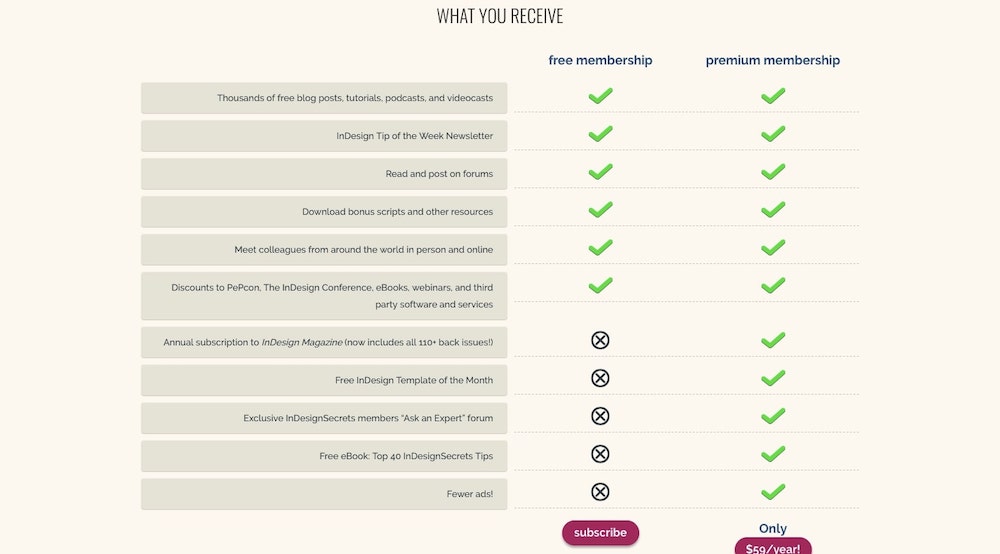This screenshot has height=554, width=1000.
Task: Click the $59/year premium button
Action: 773,547
